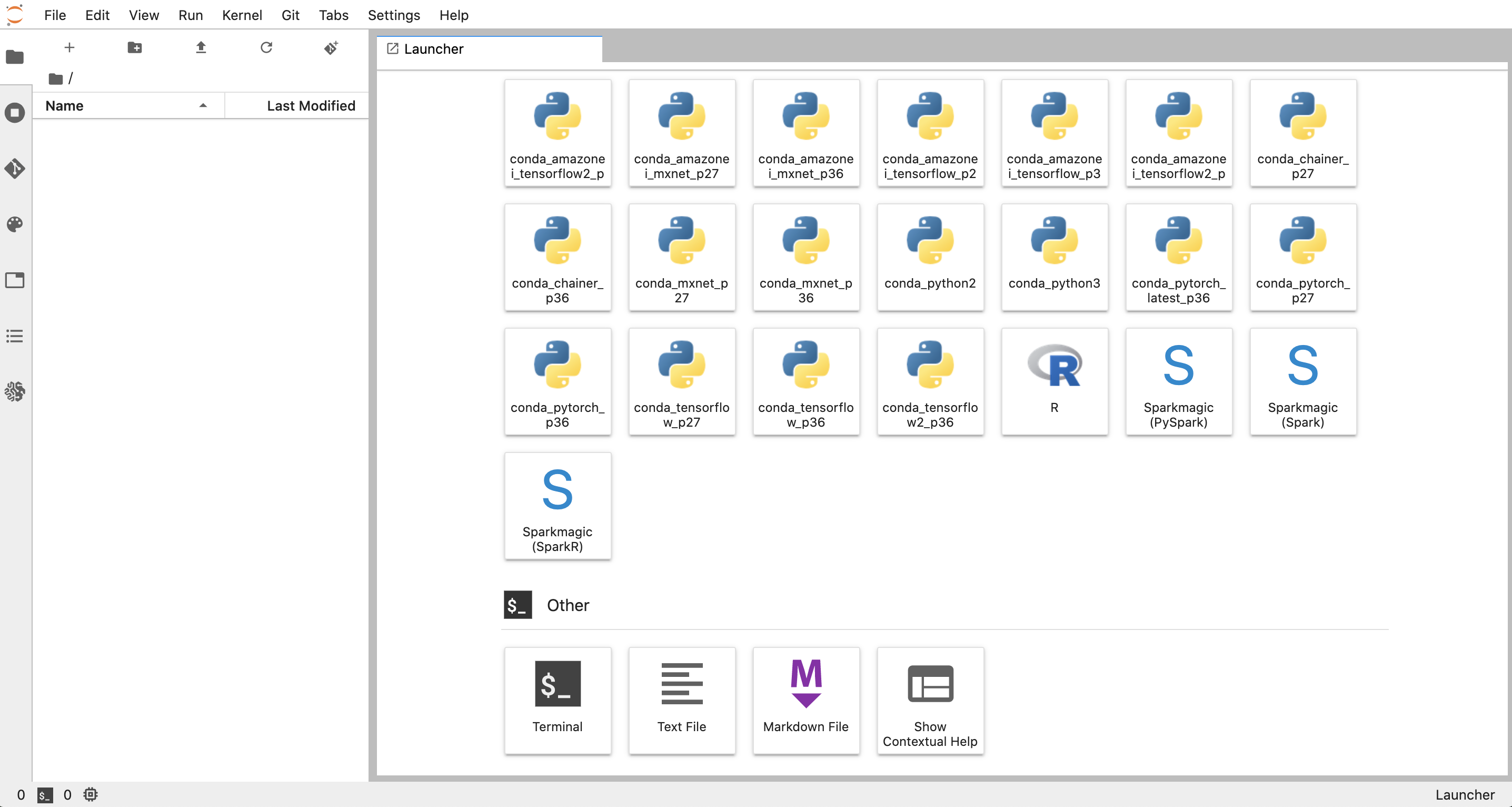
Task: Launch Sparkmagic (Spark) kernel
Action: tap(1303, 382)
